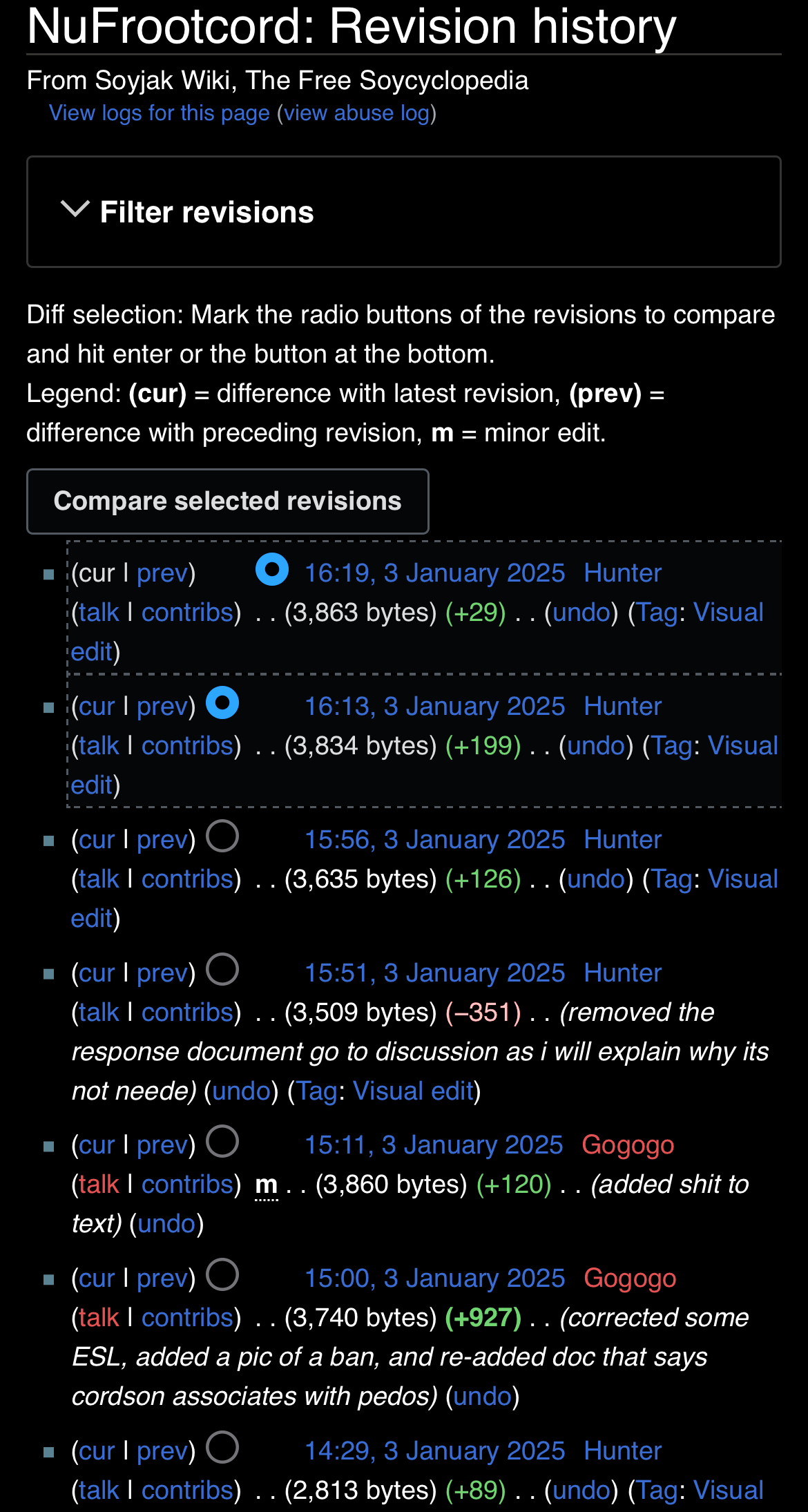
Task: Undo the 15:51 revision by Hunter
Action: (x=241, y=1091)
